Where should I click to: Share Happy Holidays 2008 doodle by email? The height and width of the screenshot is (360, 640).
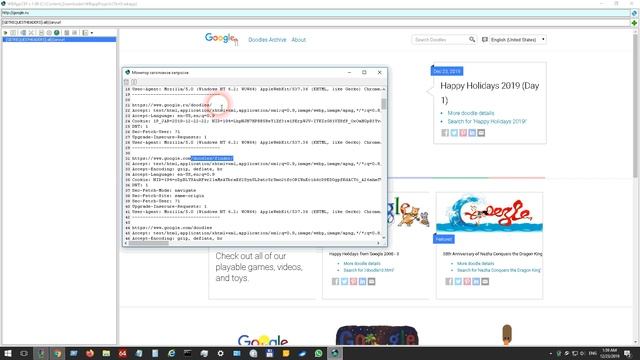pyautogui.click(x=371, y=282)
